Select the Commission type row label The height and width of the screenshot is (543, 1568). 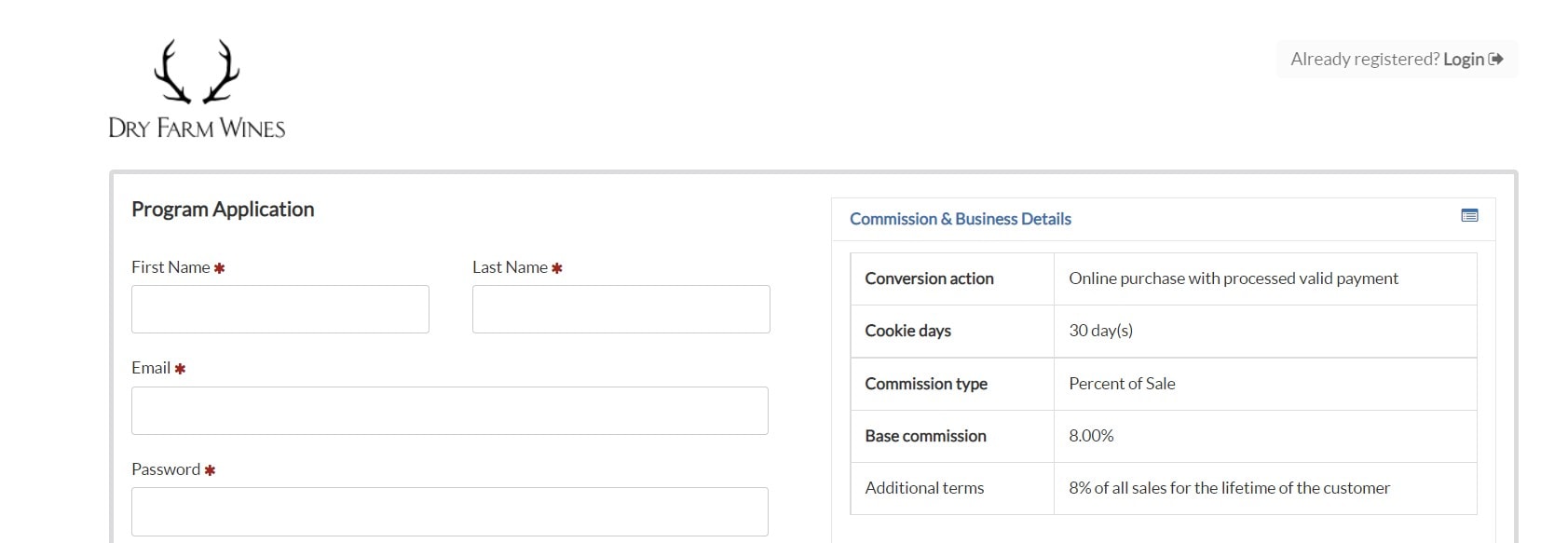(925, 384)
